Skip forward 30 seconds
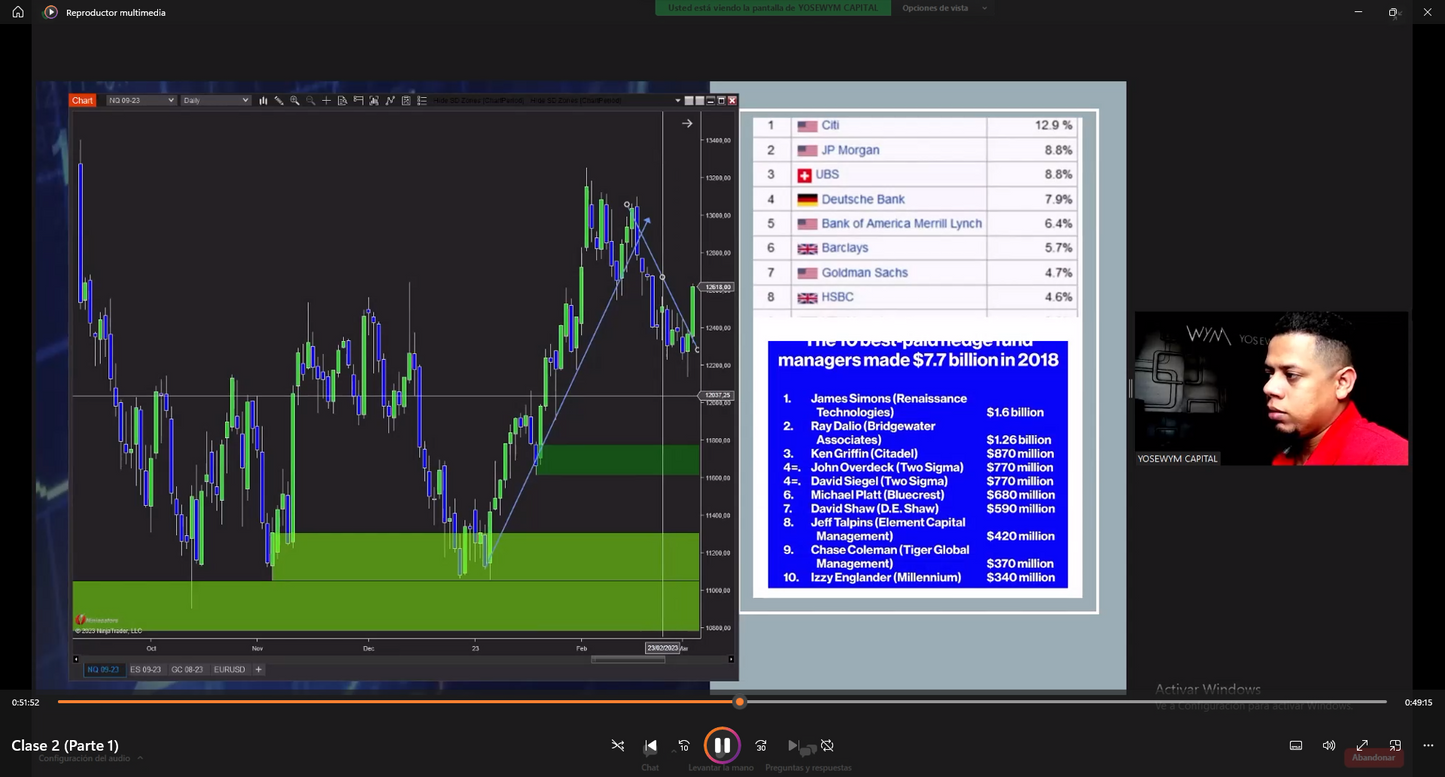1445x777 pixels. pos(761,746)
